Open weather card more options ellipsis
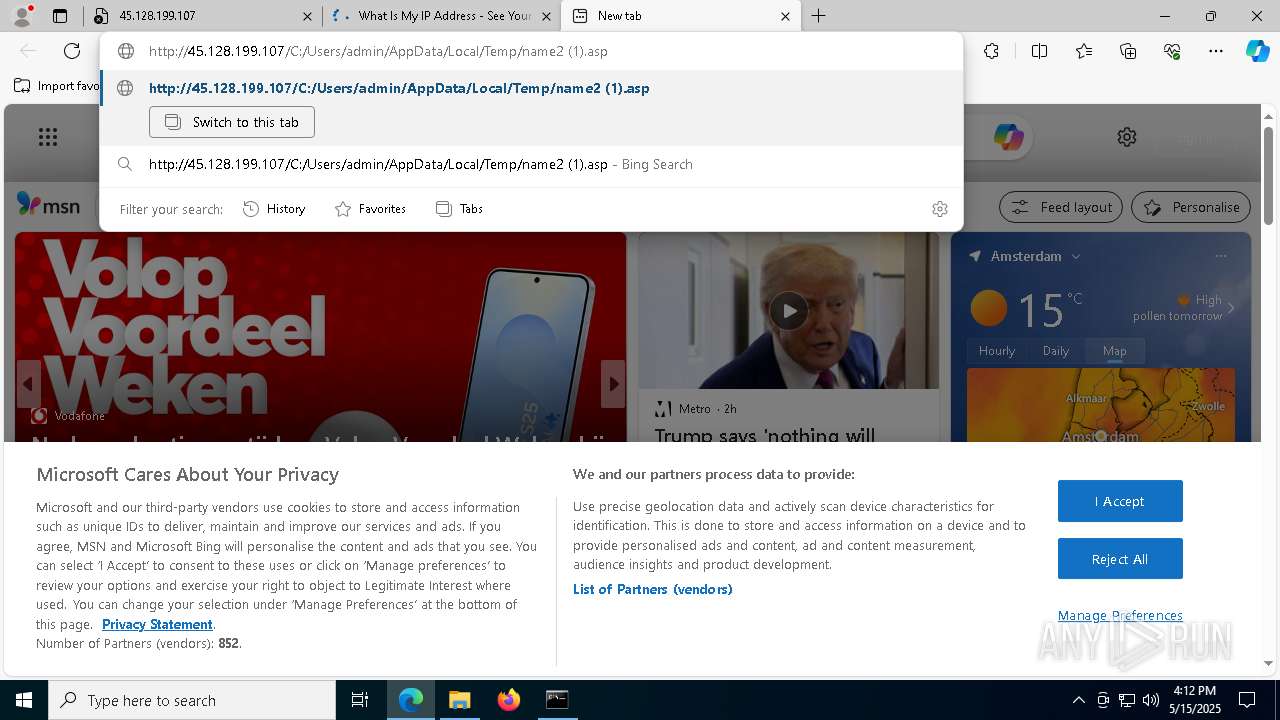Screen dimensions: 1280x720 click(x=1220, y=256)
